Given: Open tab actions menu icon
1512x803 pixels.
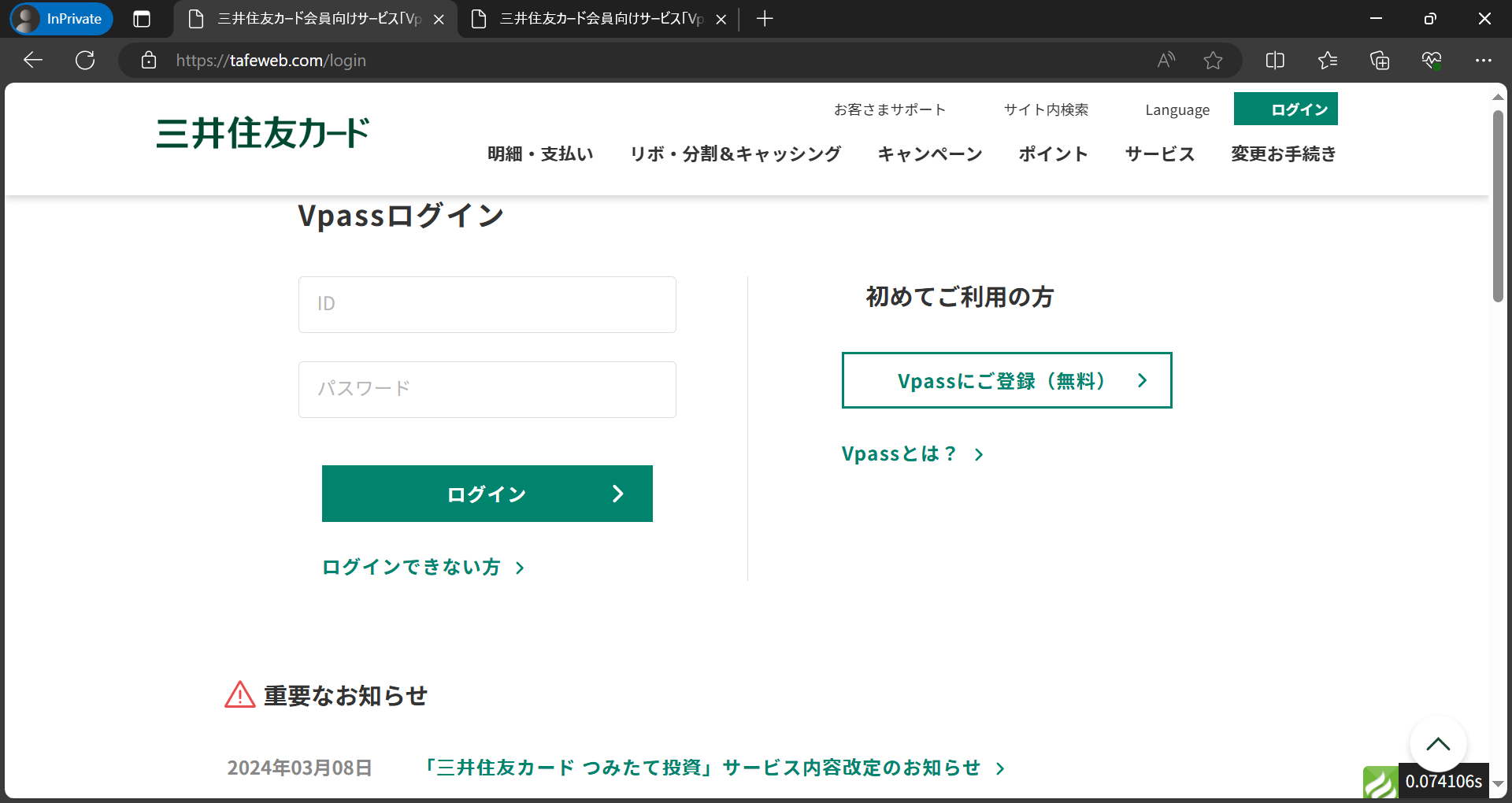Looking at the screenshot, I should tap(142, 19).
